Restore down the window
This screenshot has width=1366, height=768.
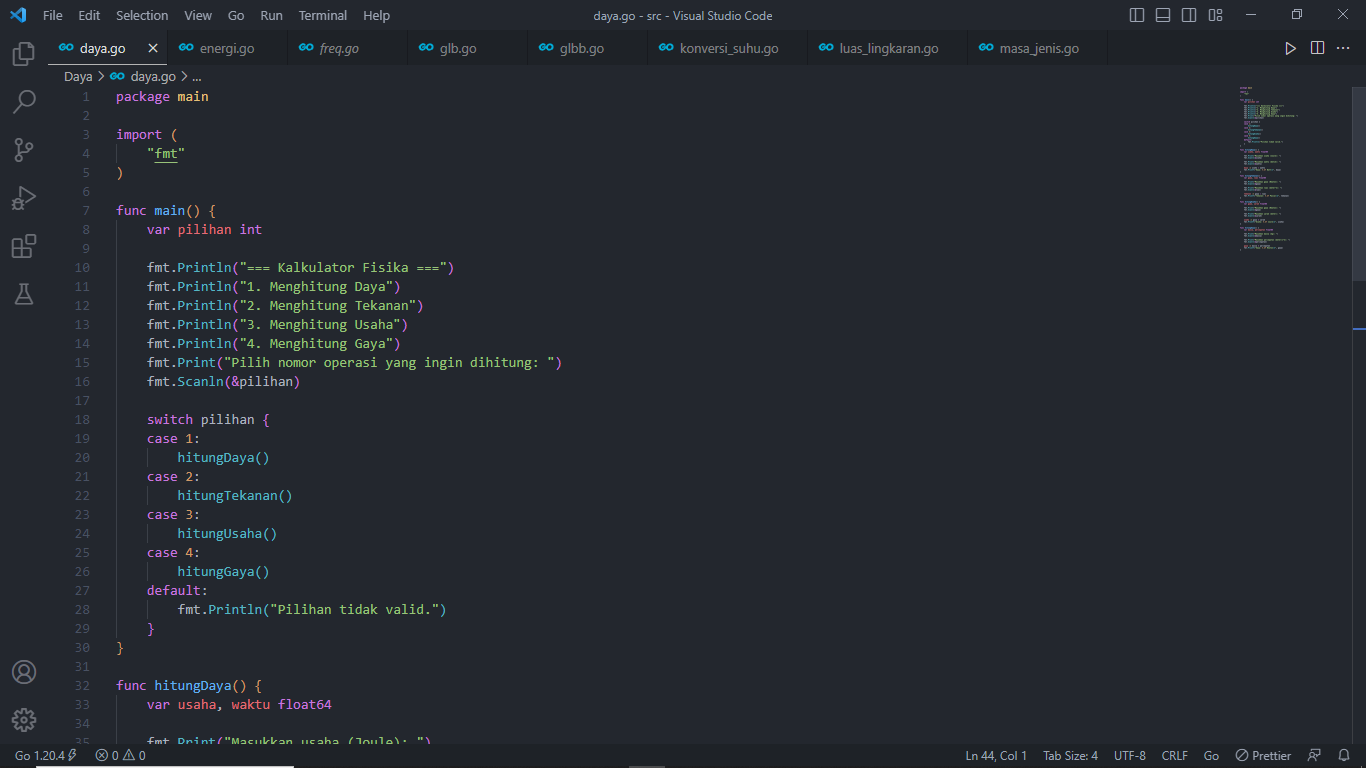click(1297, 15)
